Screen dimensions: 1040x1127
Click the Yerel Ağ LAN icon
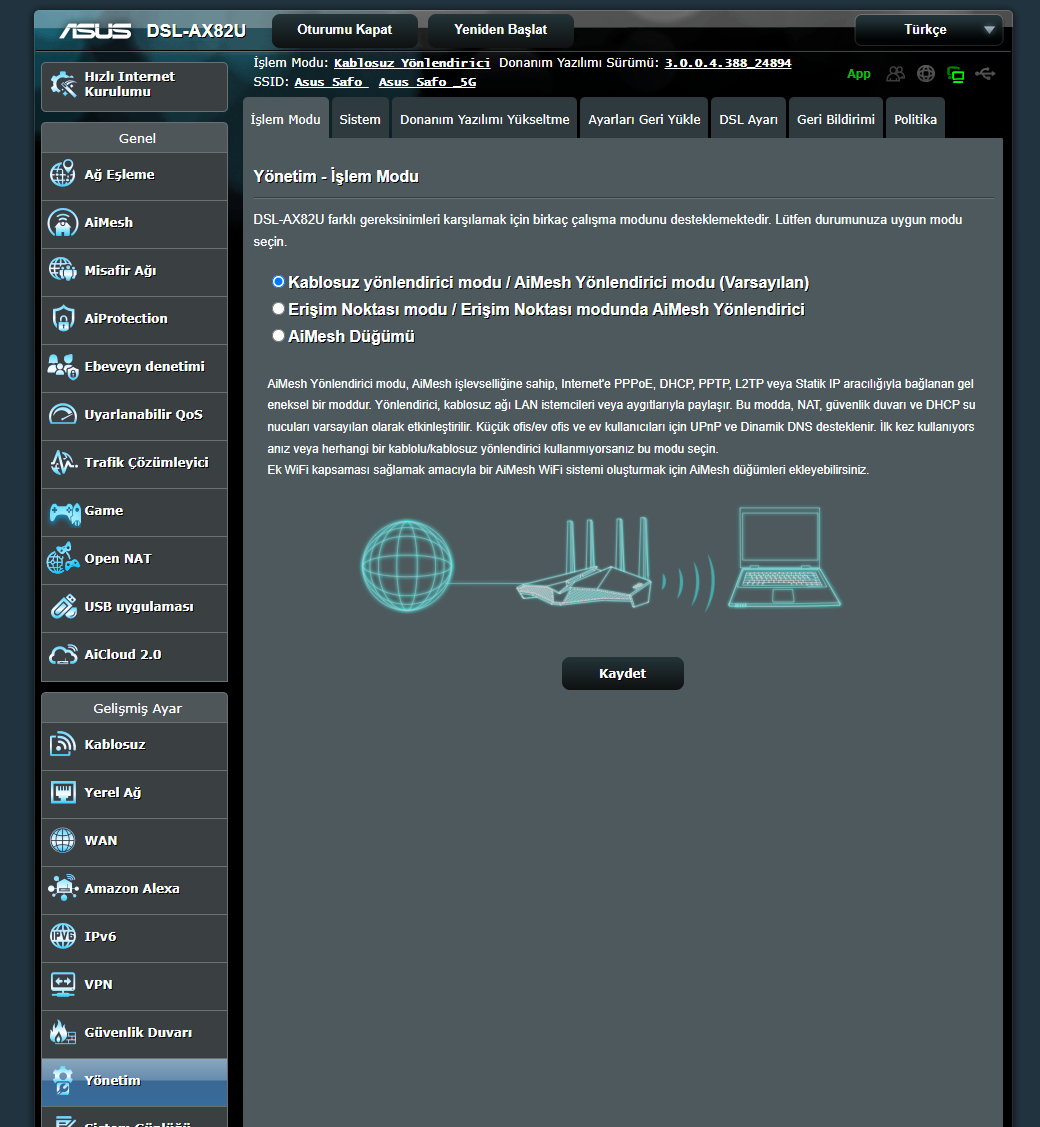pos(63,792)
